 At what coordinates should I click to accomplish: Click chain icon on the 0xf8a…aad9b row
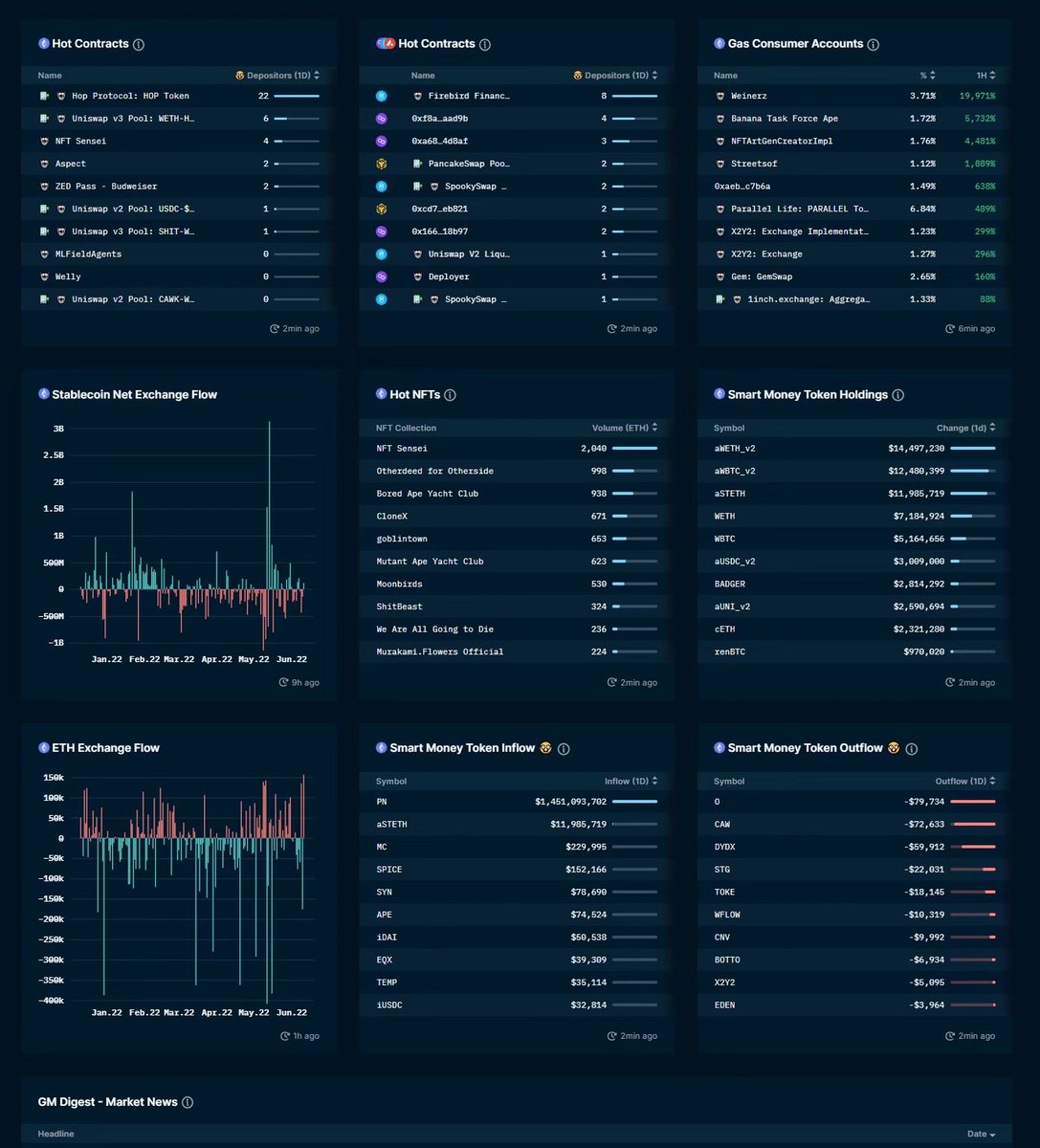point(381,119)
